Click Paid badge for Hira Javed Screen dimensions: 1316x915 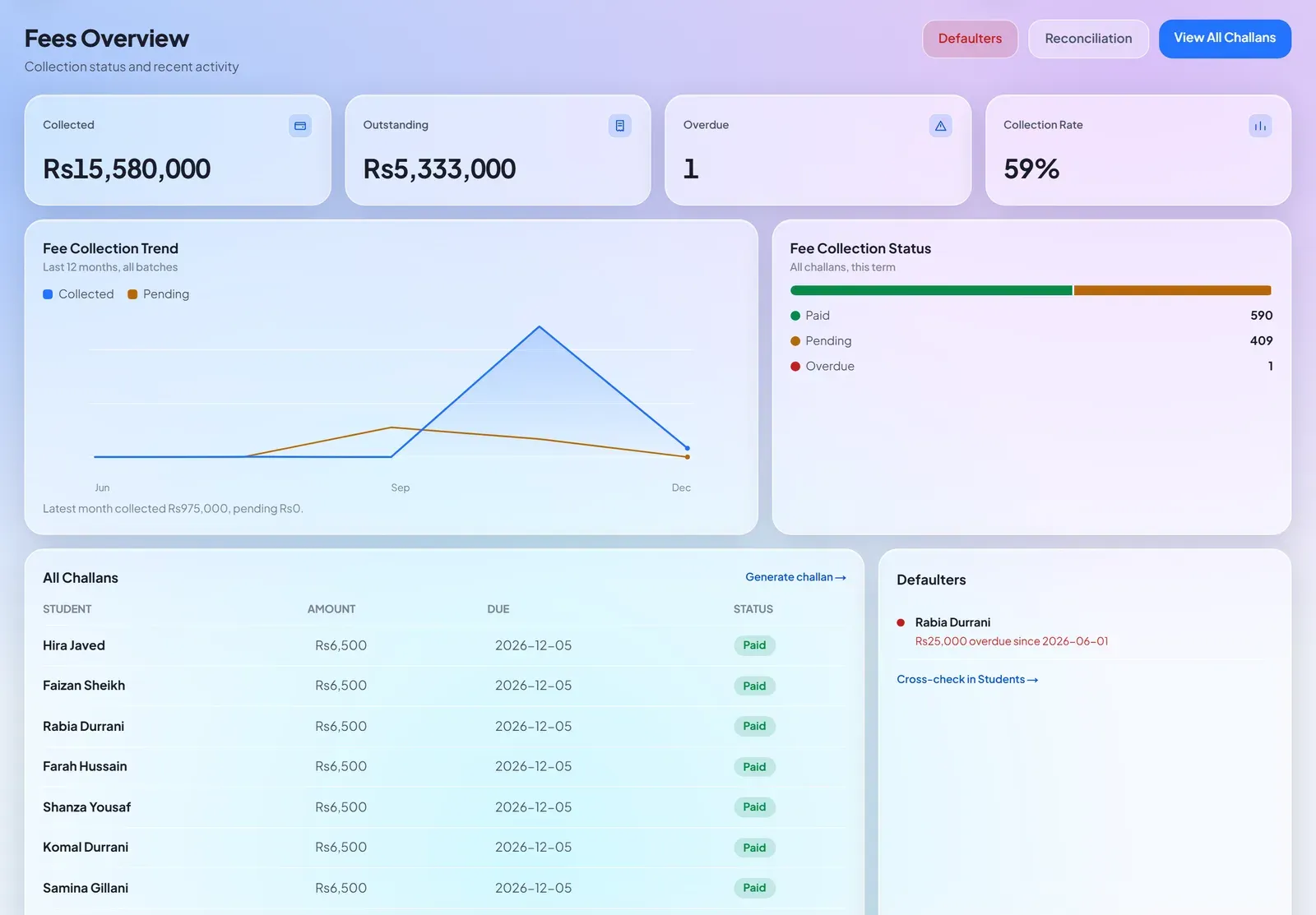coord(754,645)
